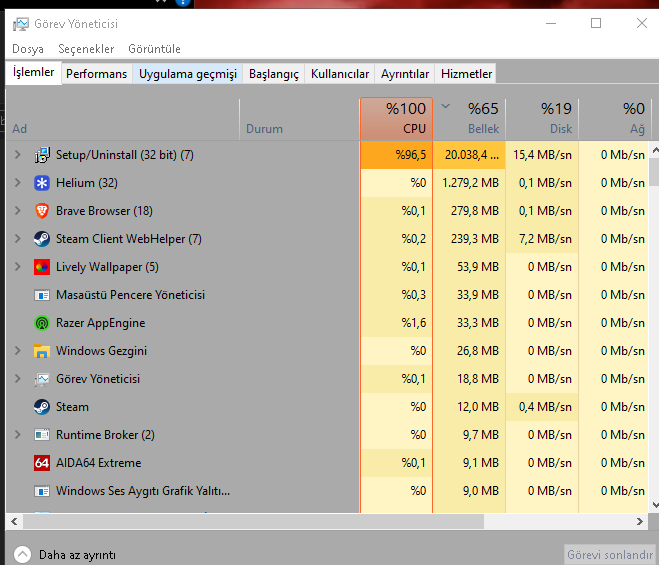Screen dimensions: 659x565
Task: Select the Windows Ses Aygıtı Grafik Yalıtı... name
Action: [143, 491]
